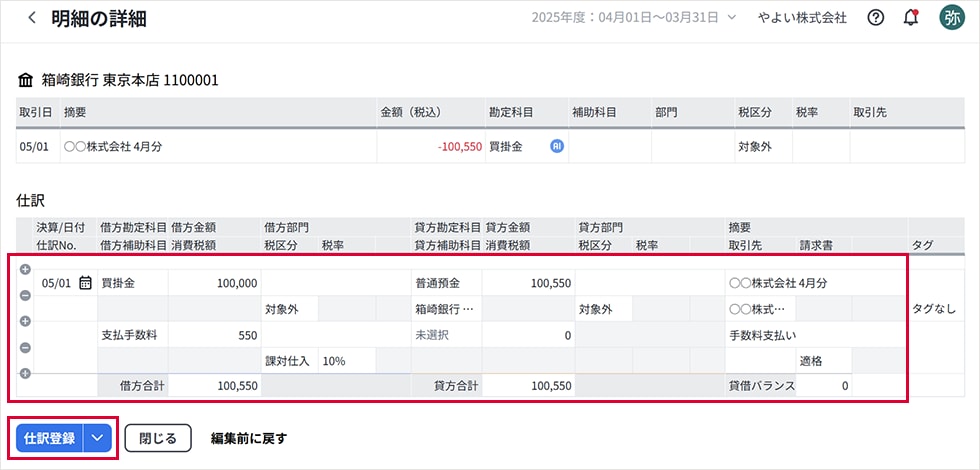This screenshot has width=980, height=470.
Task: Click the 編集前に戻す link
Action: pos(248,438)
